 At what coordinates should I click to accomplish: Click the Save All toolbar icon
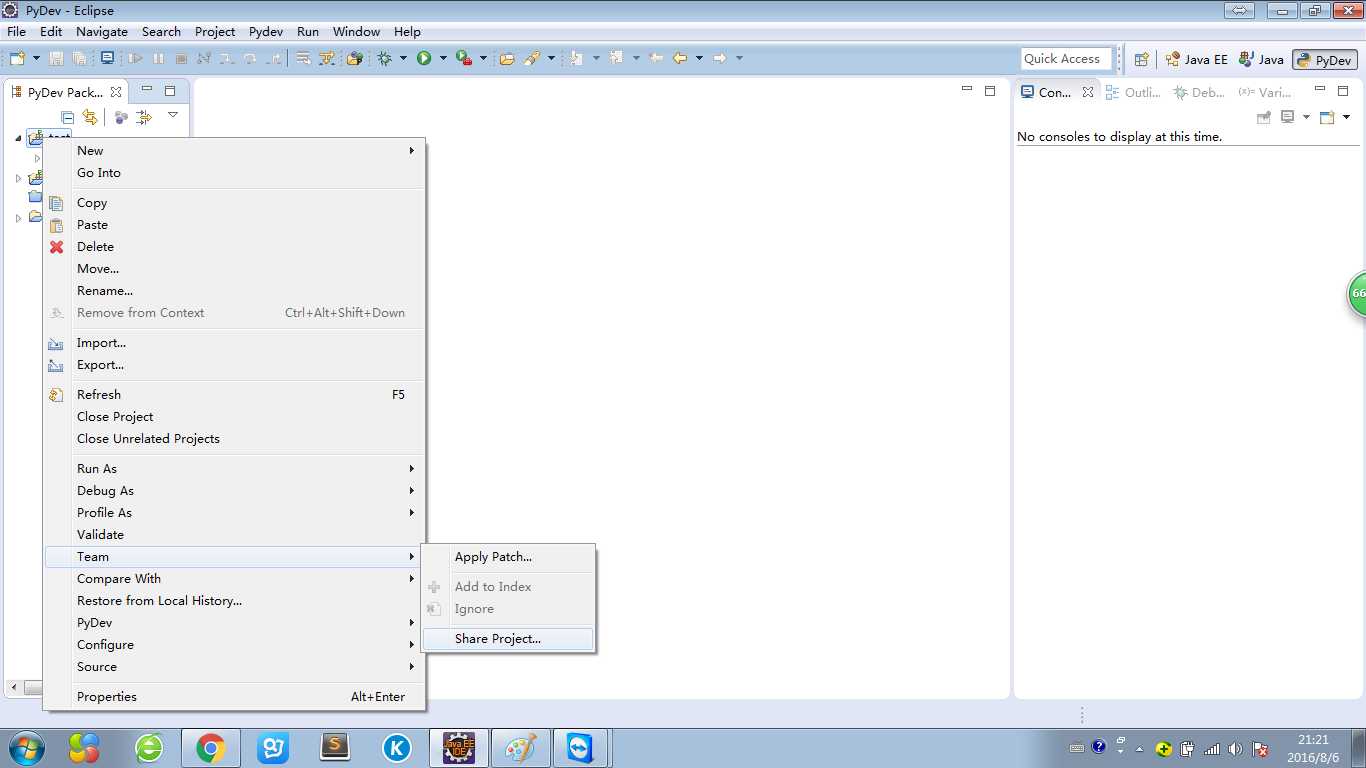[79, 59]
